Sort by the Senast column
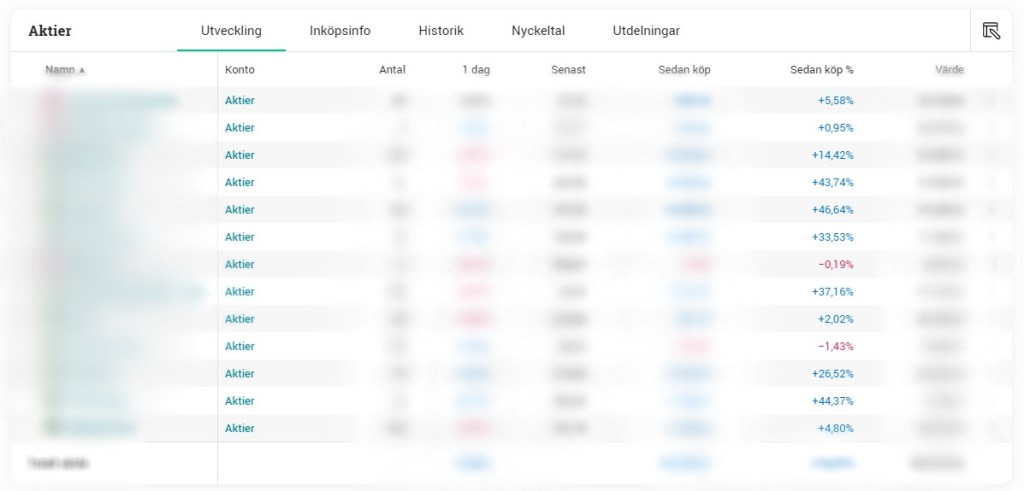The image size is (1024, 491). coord(568,70)
